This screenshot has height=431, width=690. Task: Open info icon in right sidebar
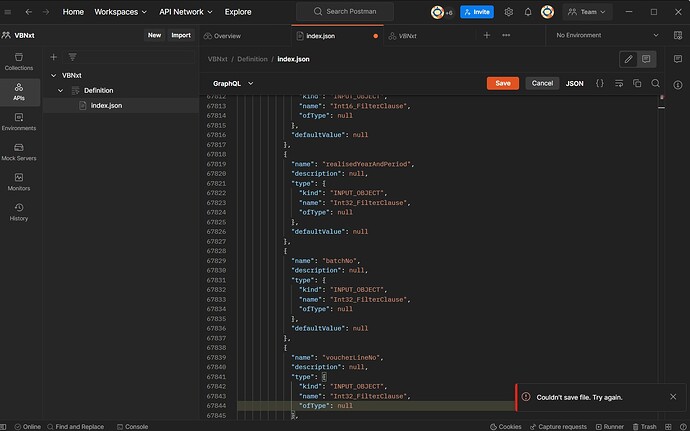(678, 85)
